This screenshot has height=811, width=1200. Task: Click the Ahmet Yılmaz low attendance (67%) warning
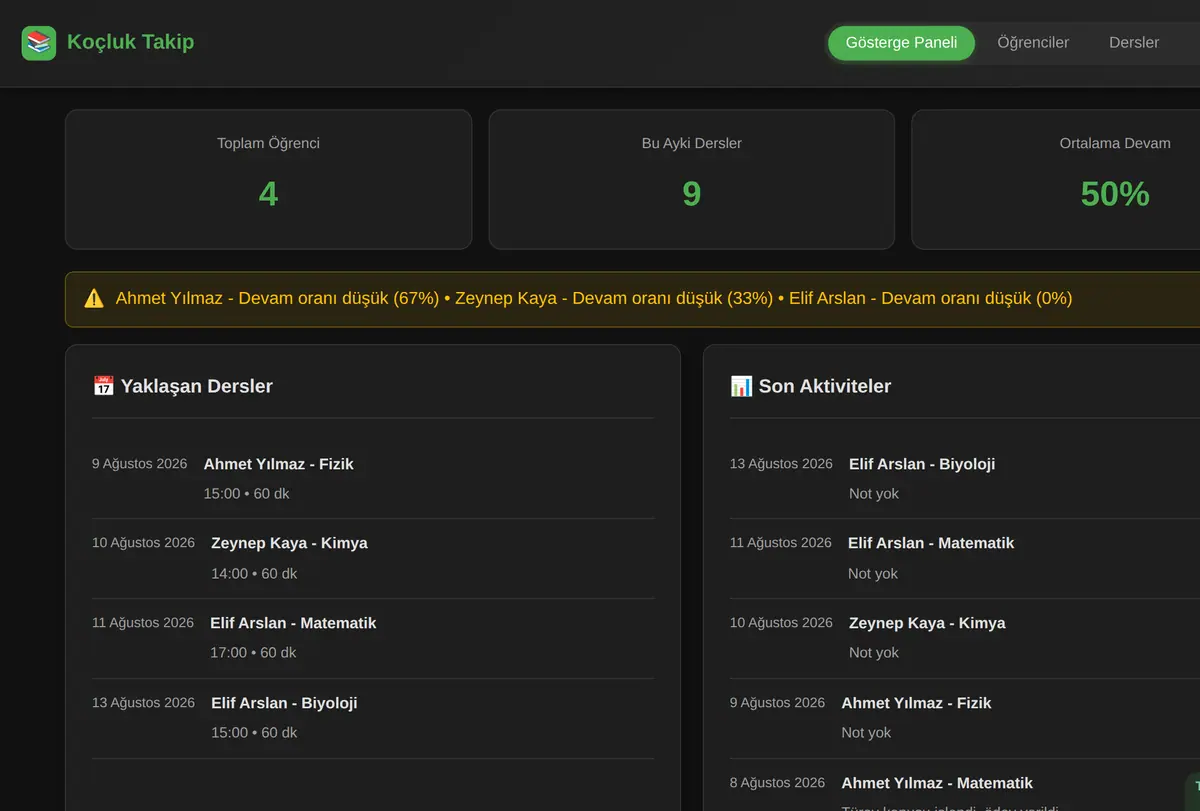click(x=277, y=298)
